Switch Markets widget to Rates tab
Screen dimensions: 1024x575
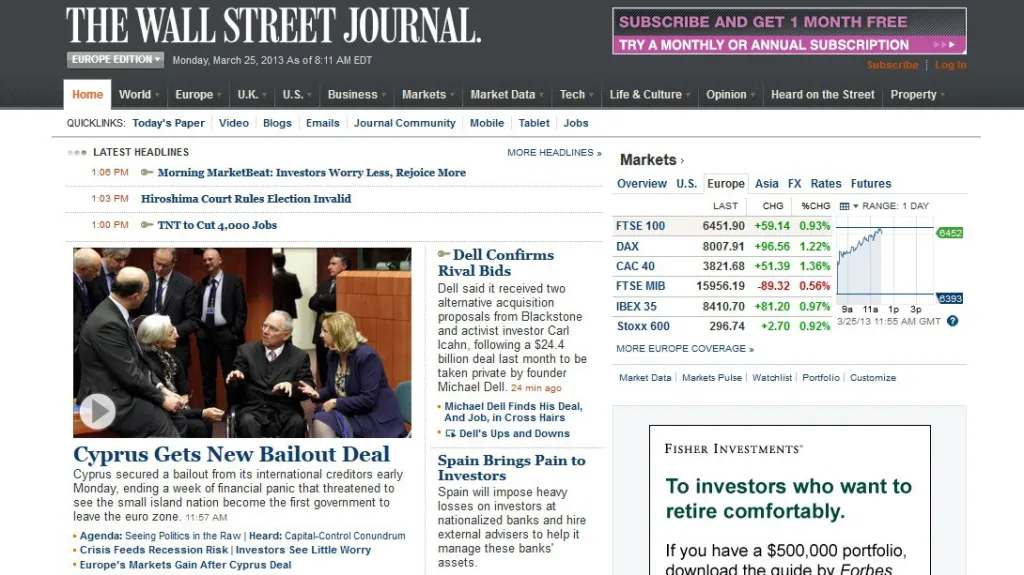tap(826, 184)
